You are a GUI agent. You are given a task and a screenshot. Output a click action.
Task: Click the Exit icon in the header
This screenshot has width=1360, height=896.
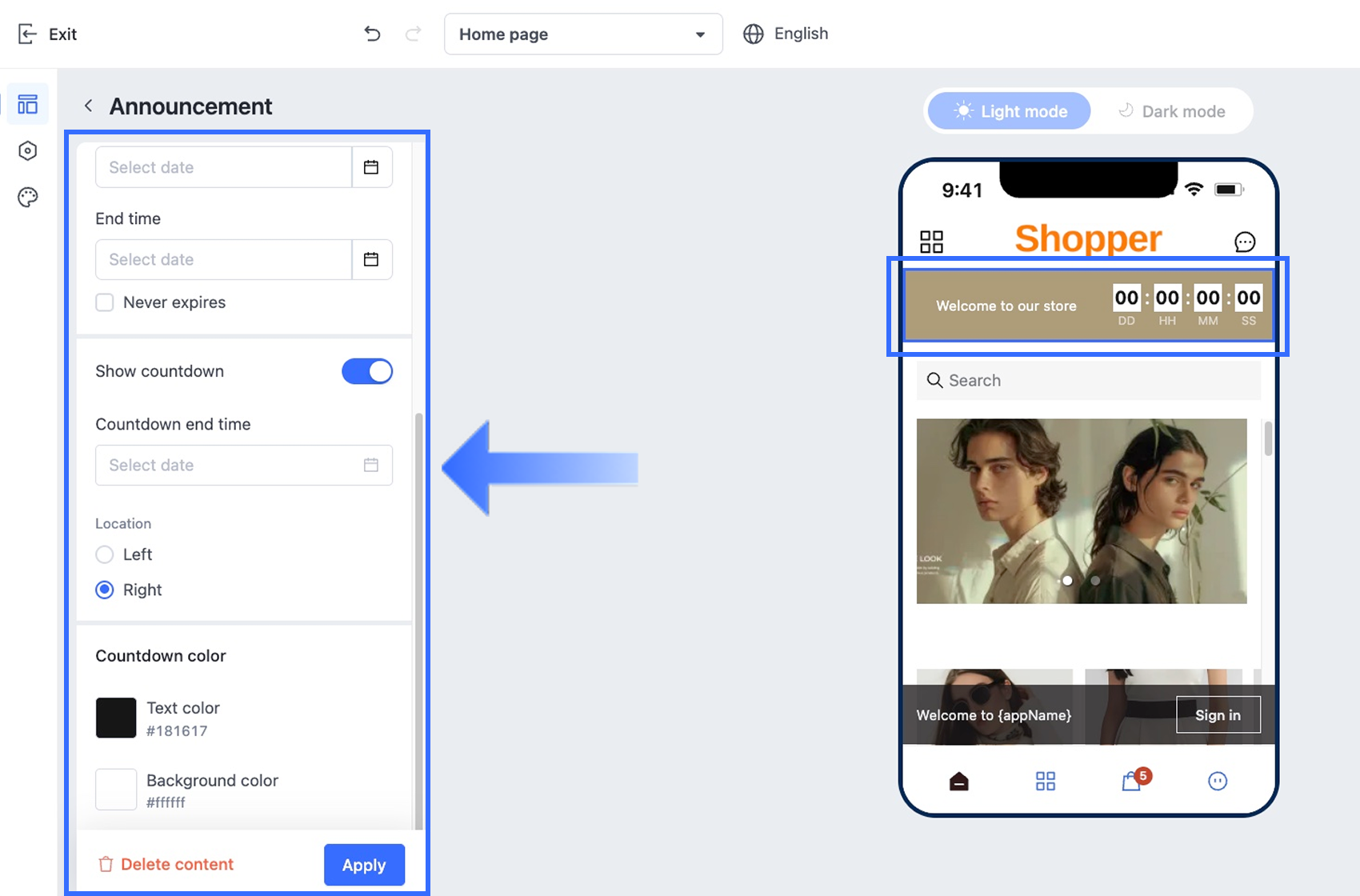(27, 34)
